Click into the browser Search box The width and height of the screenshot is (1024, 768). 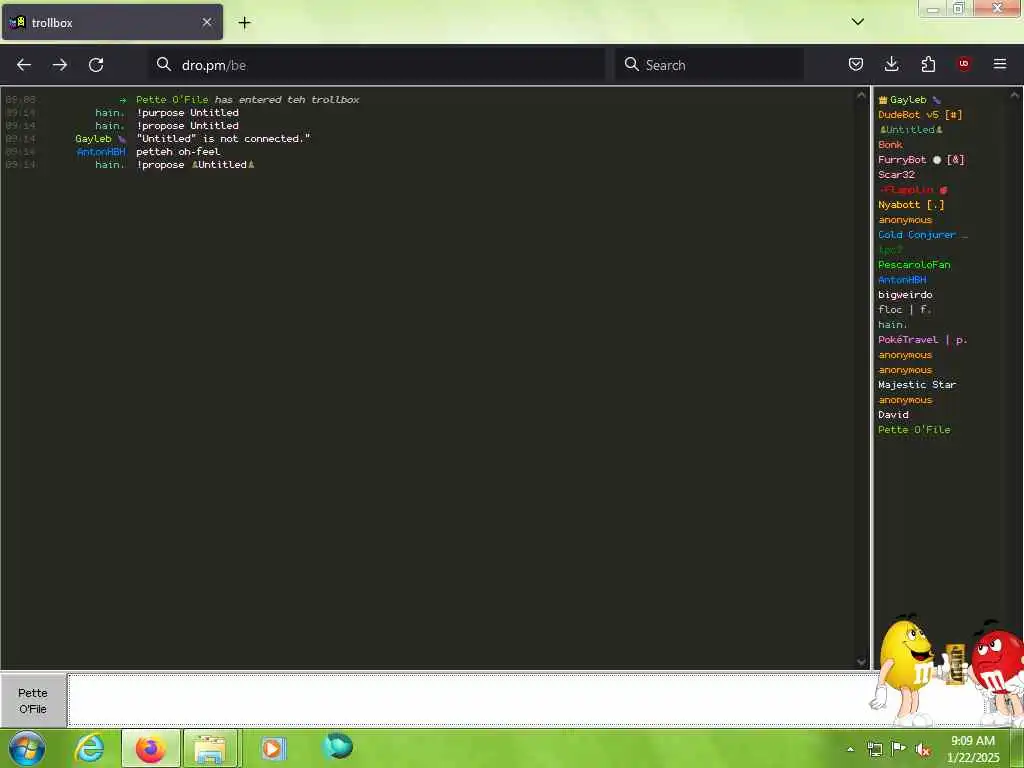tap(709, 65)
